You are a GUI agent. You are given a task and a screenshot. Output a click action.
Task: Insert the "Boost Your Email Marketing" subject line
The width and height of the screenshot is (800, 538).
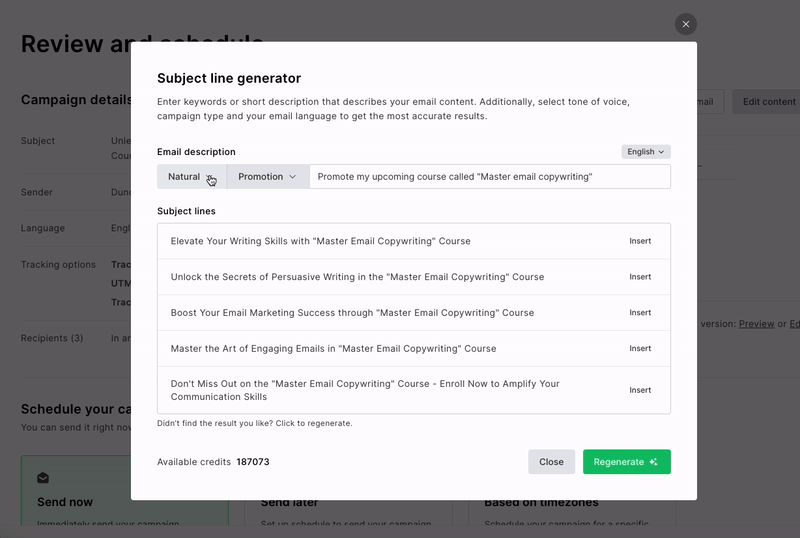640,312
